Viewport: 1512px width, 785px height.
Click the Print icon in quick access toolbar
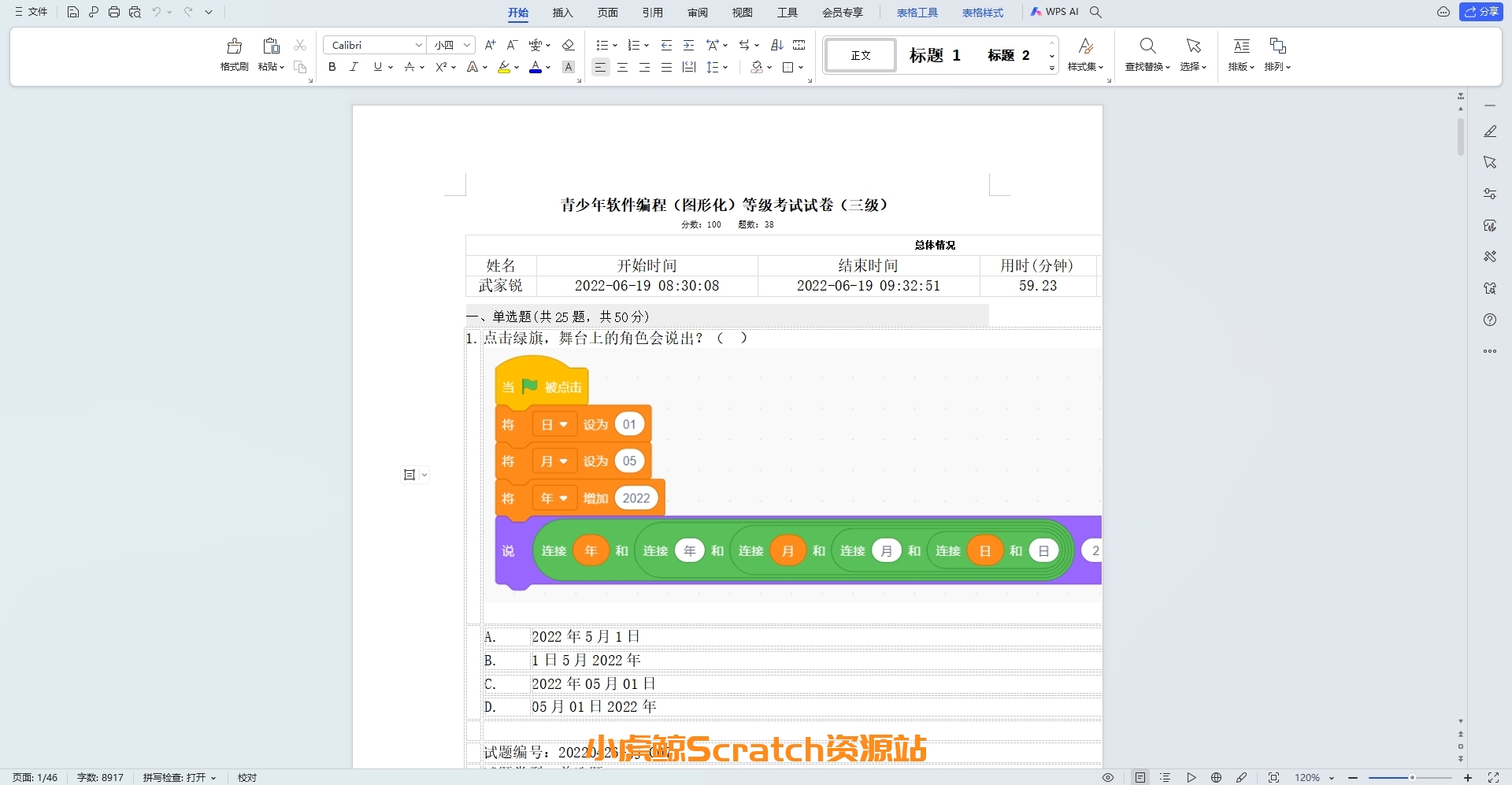pos(114,12)
